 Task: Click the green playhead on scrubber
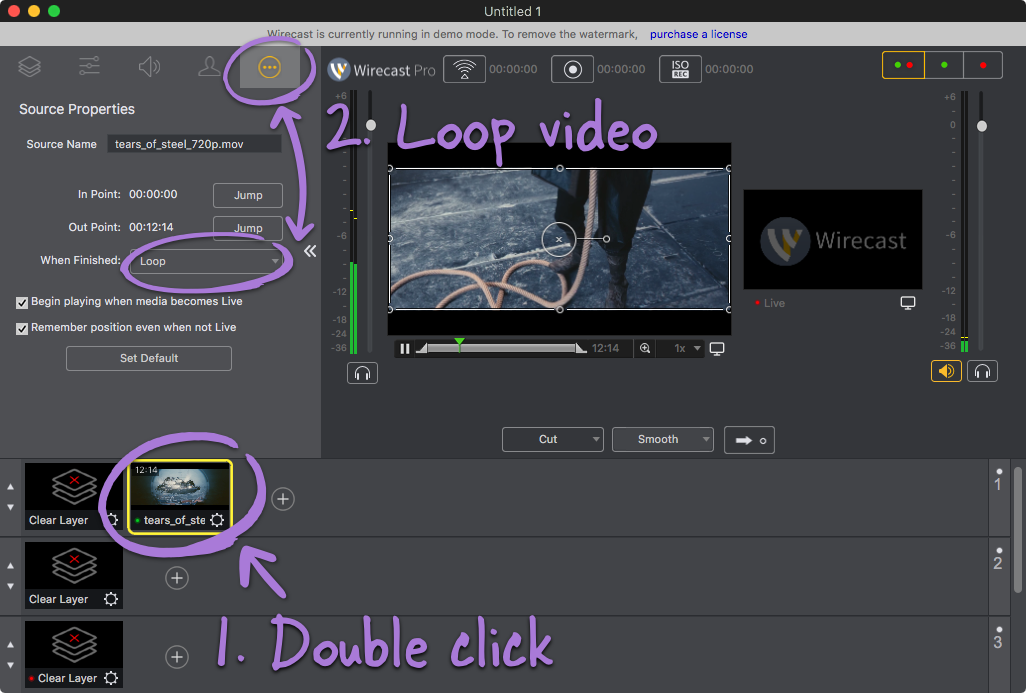point(459,343)
